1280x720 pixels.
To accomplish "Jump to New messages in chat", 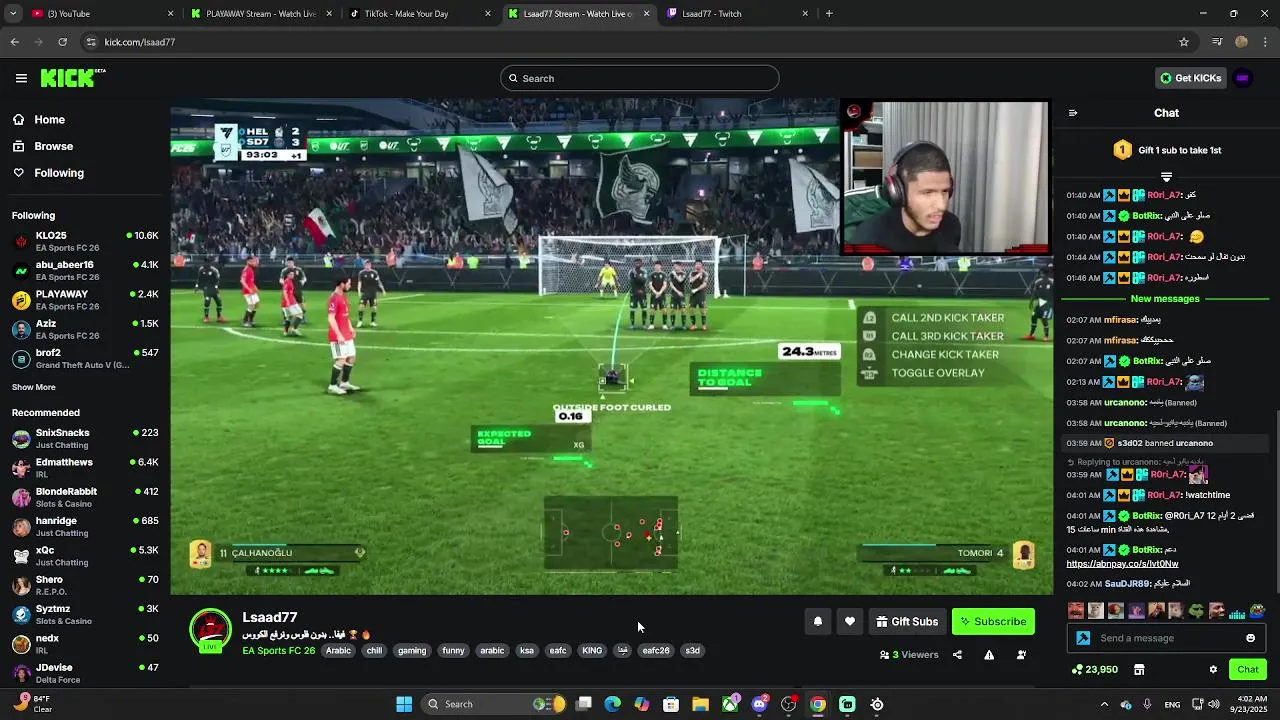I will click(x=1165, y=299).
